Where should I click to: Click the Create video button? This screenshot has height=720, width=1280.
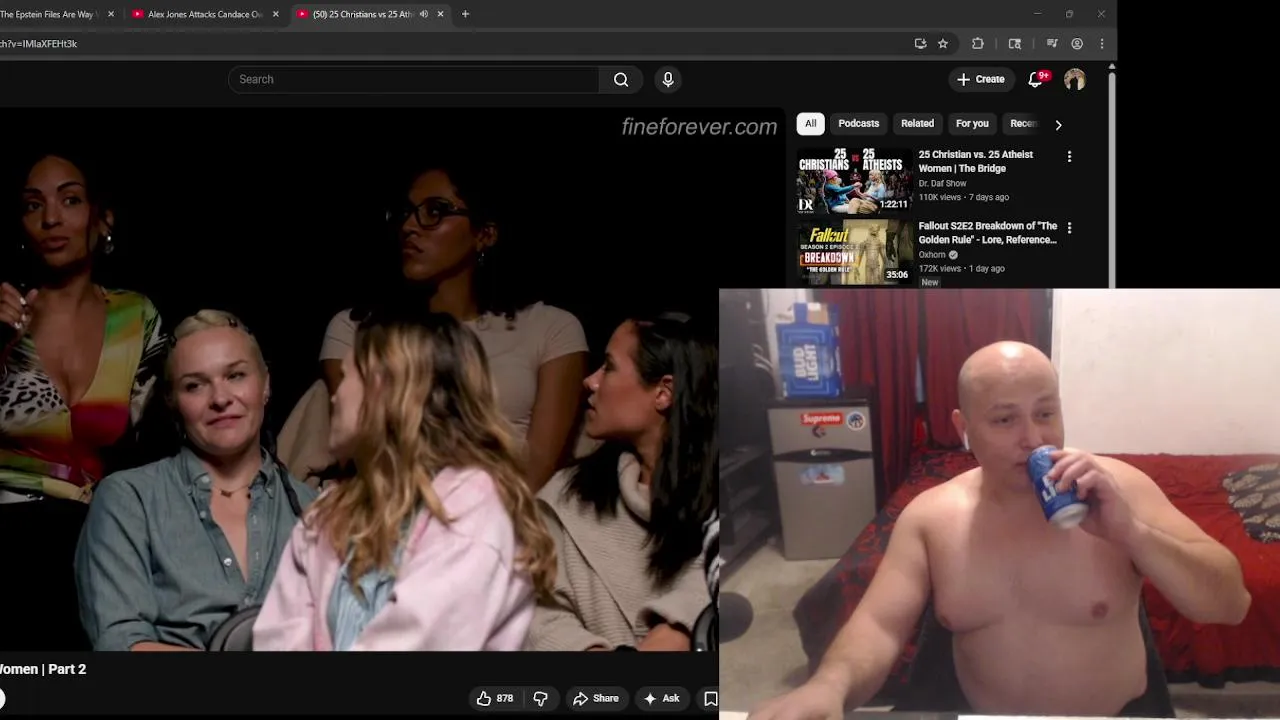(980, 80)
